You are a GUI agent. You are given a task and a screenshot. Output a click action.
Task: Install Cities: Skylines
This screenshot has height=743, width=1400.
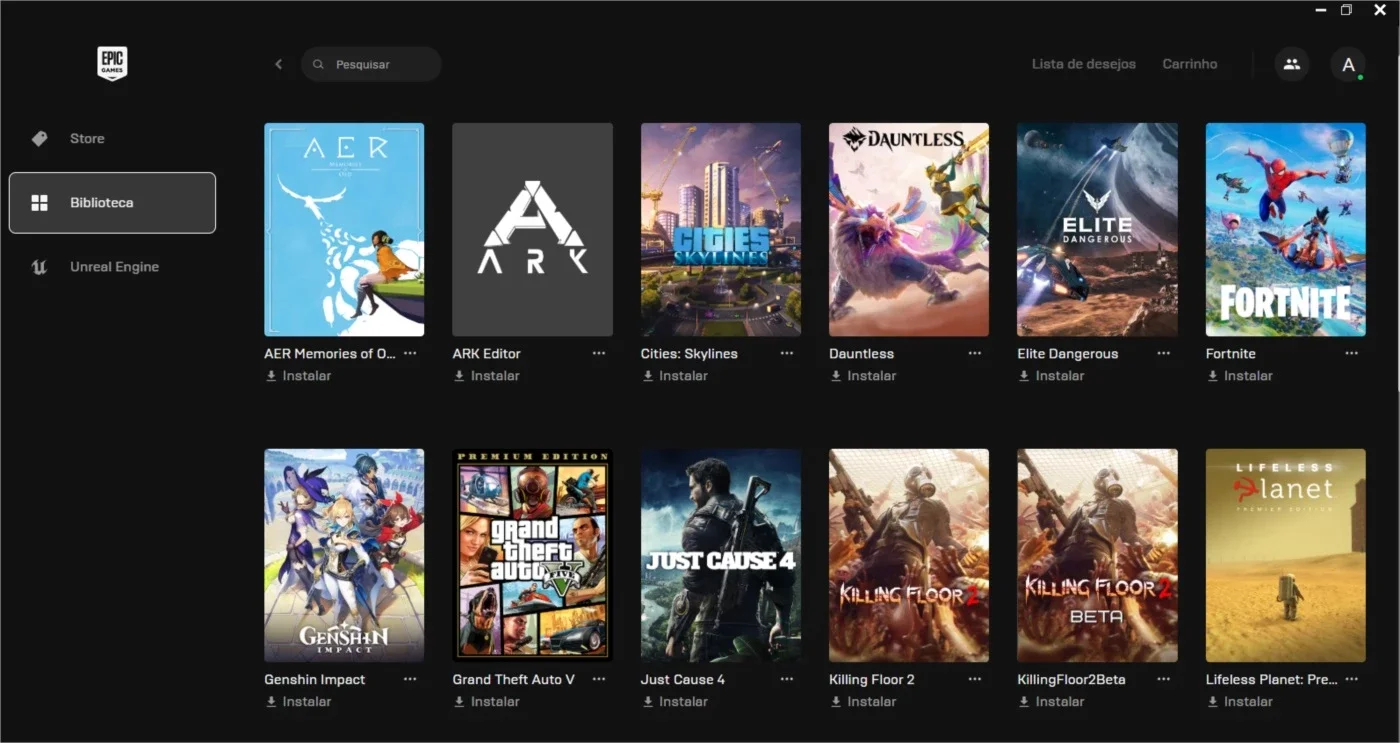click(x=675, y=376)
